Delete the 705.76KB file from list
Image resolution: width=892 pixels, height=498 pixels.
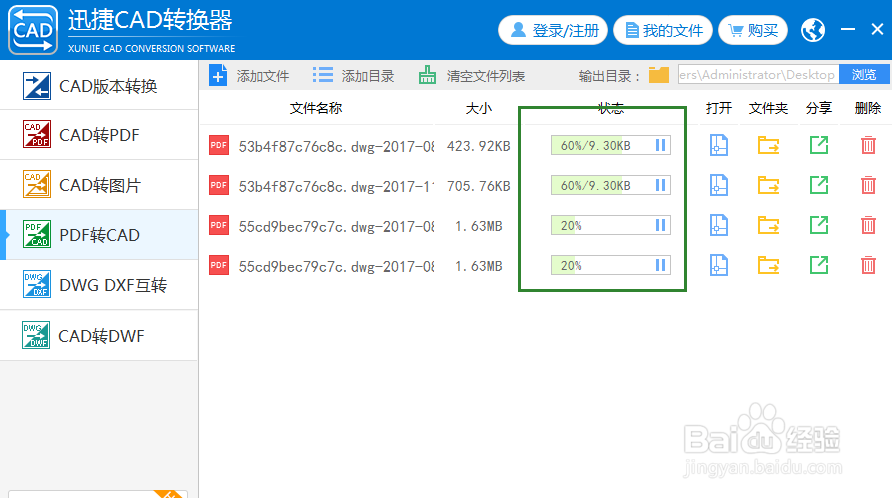coord(868,185)
